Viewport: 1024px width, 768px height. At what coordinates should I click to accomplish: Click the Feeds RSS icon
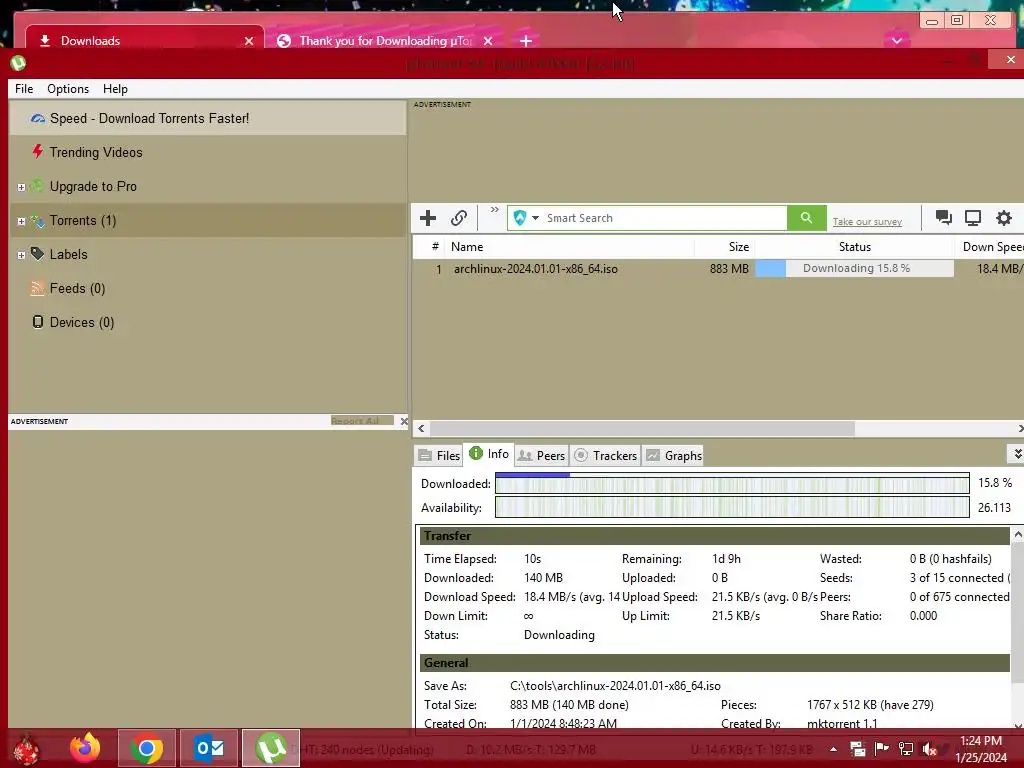coord(38,288)
